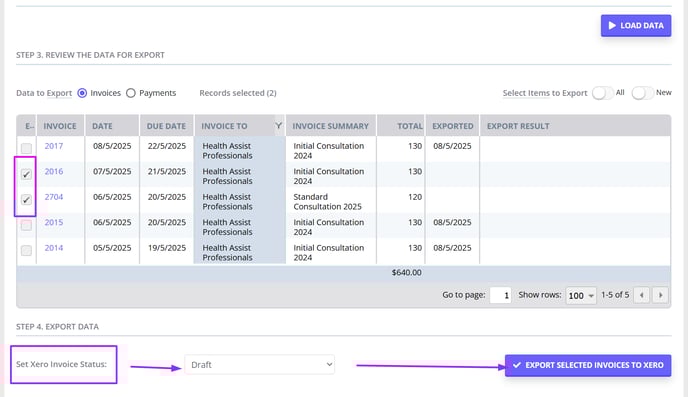Image resolution: width=688 pixels, height=397 pixels.
Task: Open invoice 2704 link
Action: [54, 197]
